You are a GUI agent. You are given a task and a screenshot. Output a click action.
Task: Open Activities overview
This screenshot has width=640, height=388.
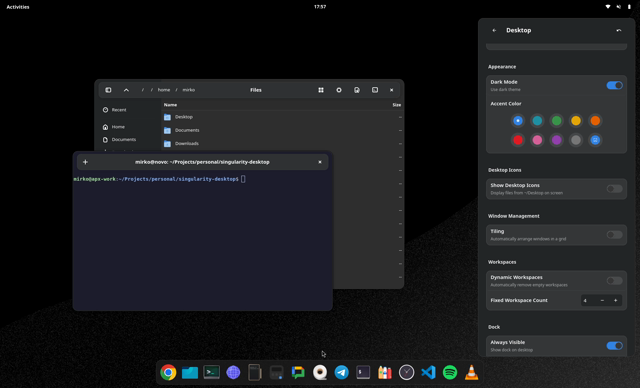tap(18, 7)
